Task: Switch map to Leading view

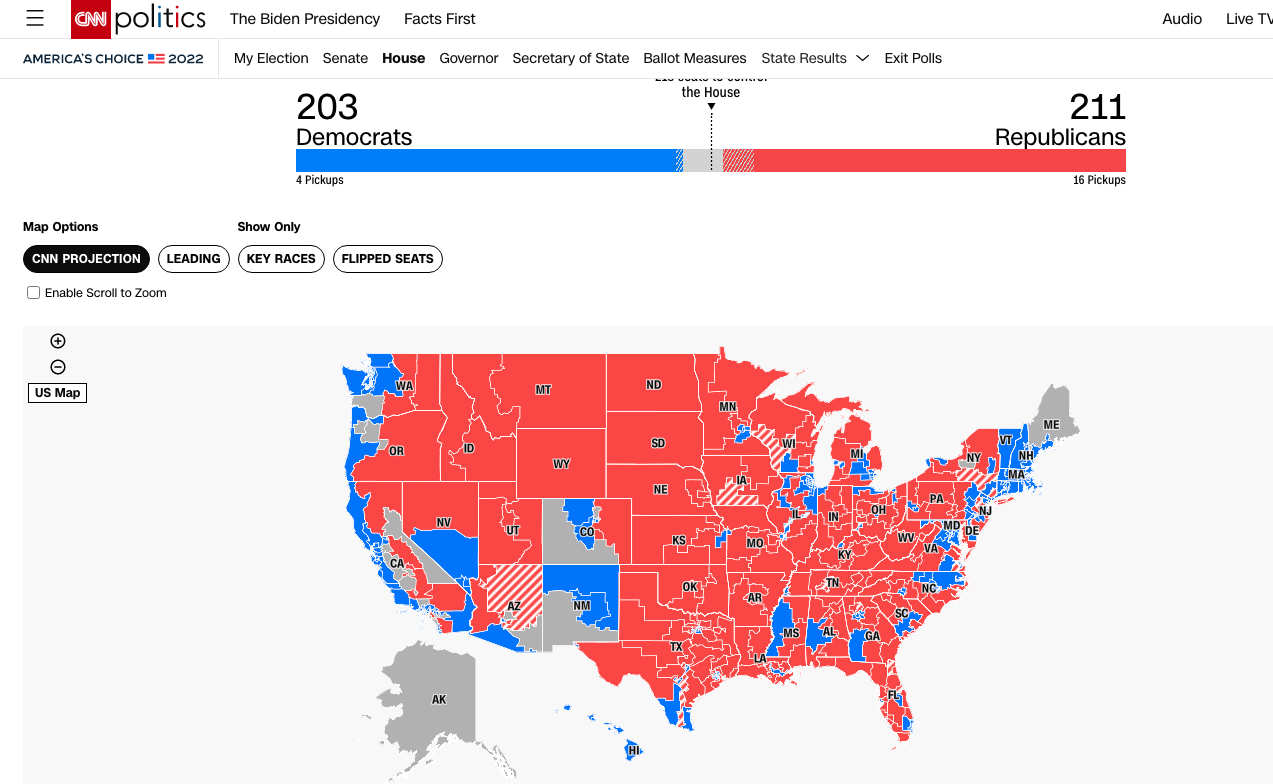Action: click(x=193, y=259)
